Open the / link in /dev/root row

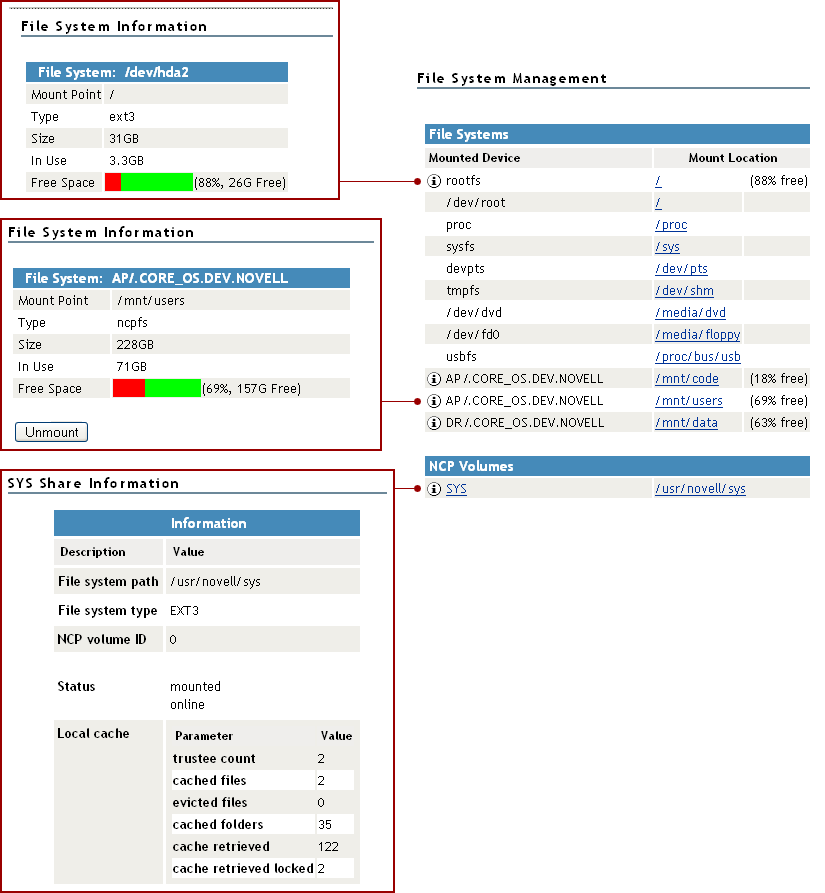658,203
